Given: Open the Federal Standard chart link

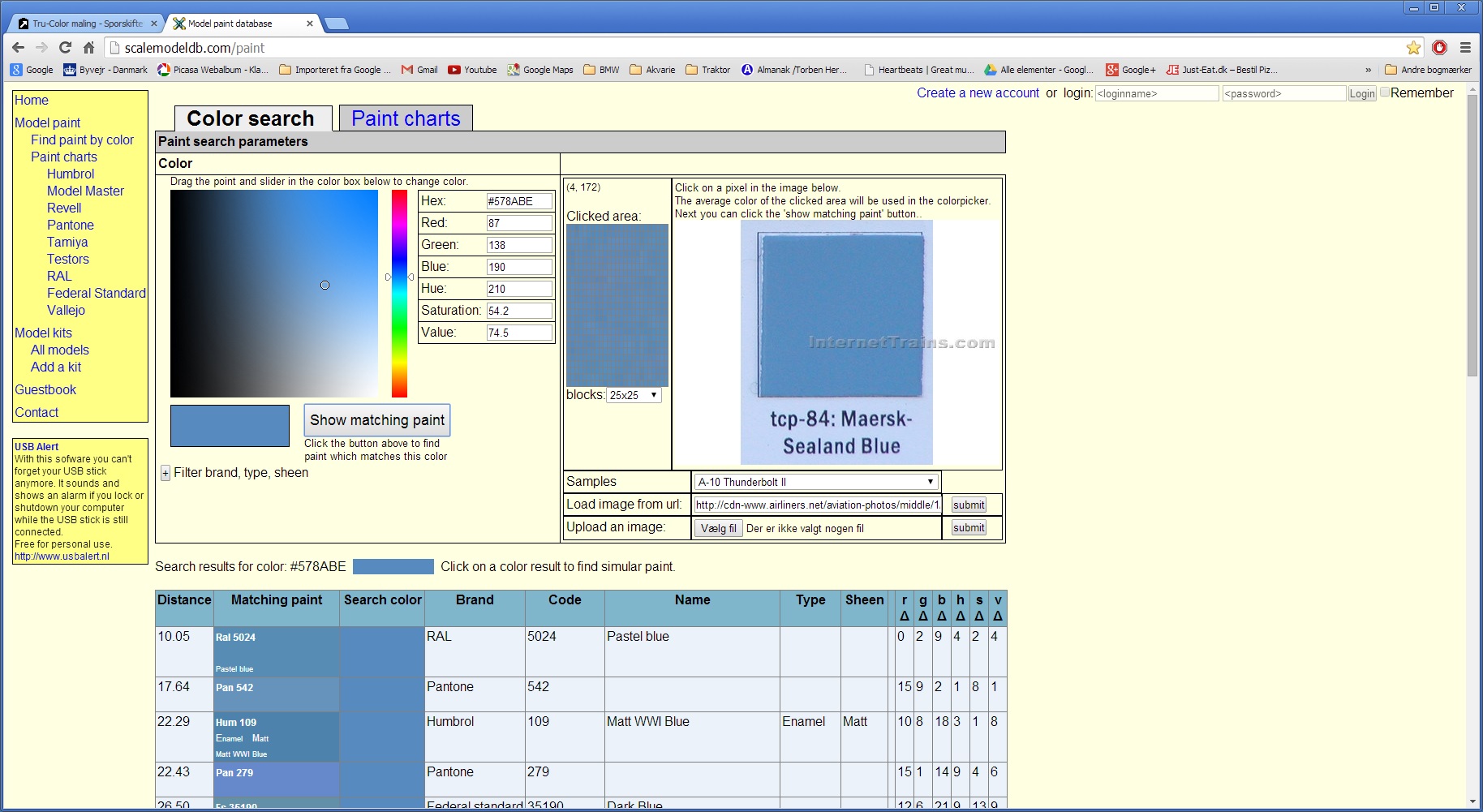Looking at the screenshot, I should pos(97,293).
